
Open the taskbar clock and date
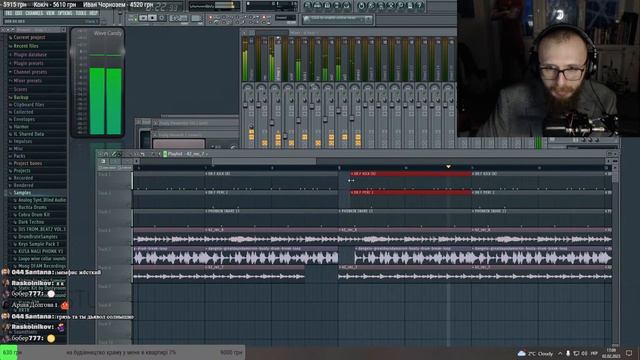tap(611, 353)
